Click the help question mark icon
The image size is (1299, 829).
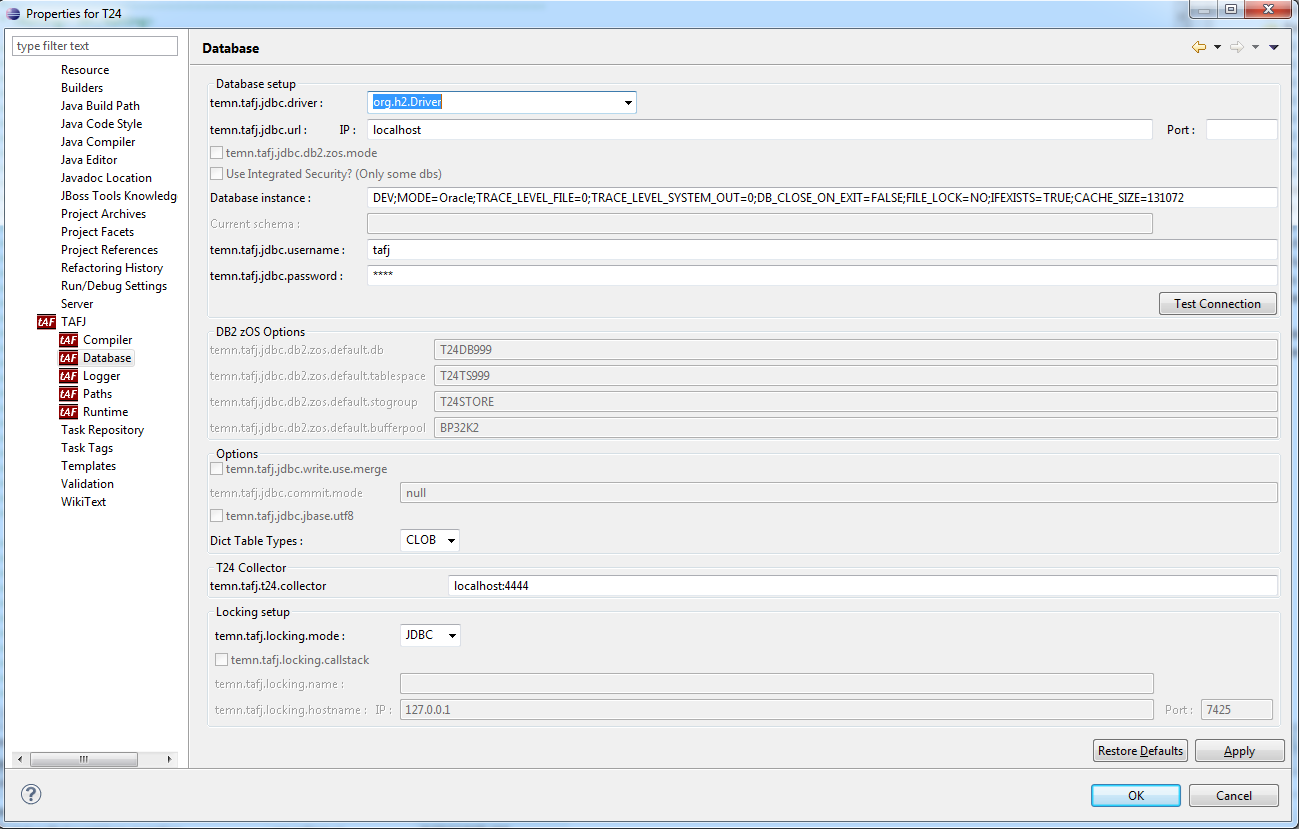tap(31, 794)
